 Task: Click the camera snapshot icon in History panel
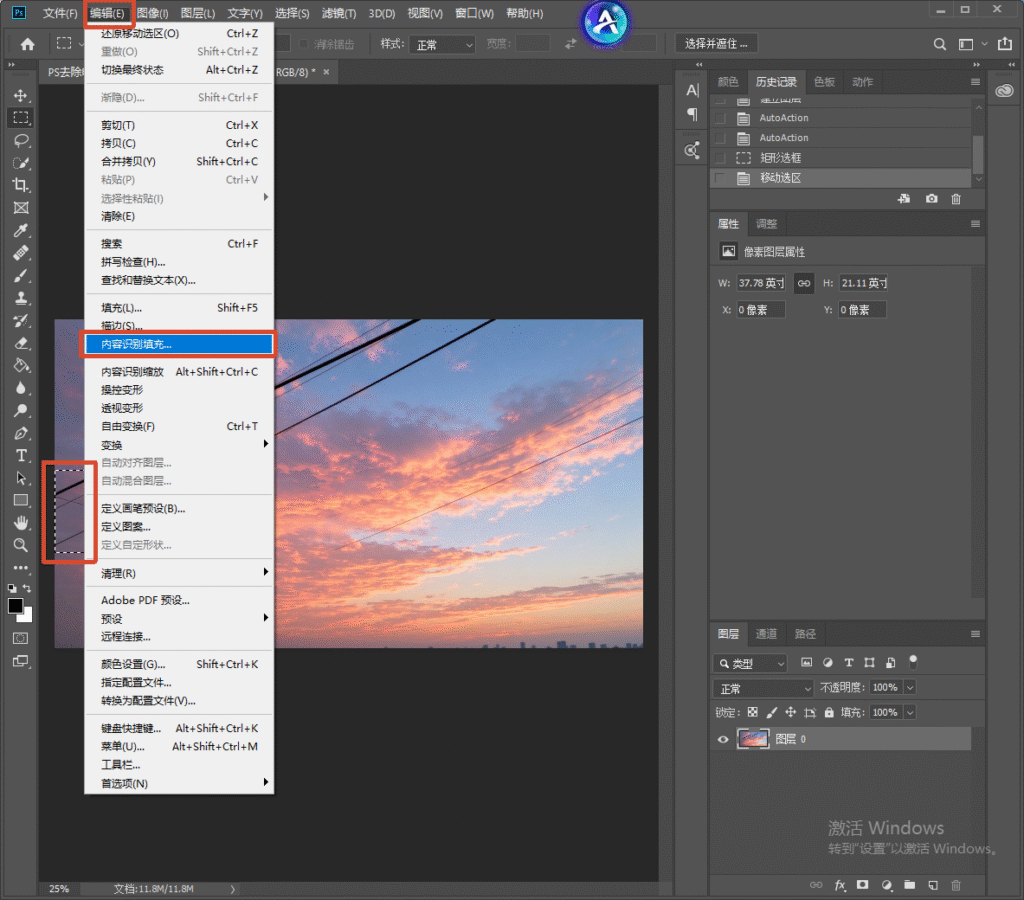click(x=931, y=199)
